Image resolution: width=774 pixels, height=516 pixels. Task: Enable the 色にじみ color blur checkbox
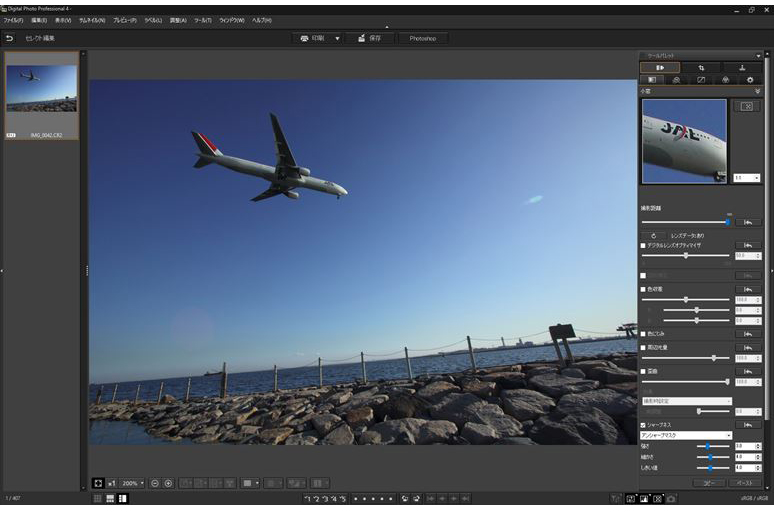coord(643,334)
